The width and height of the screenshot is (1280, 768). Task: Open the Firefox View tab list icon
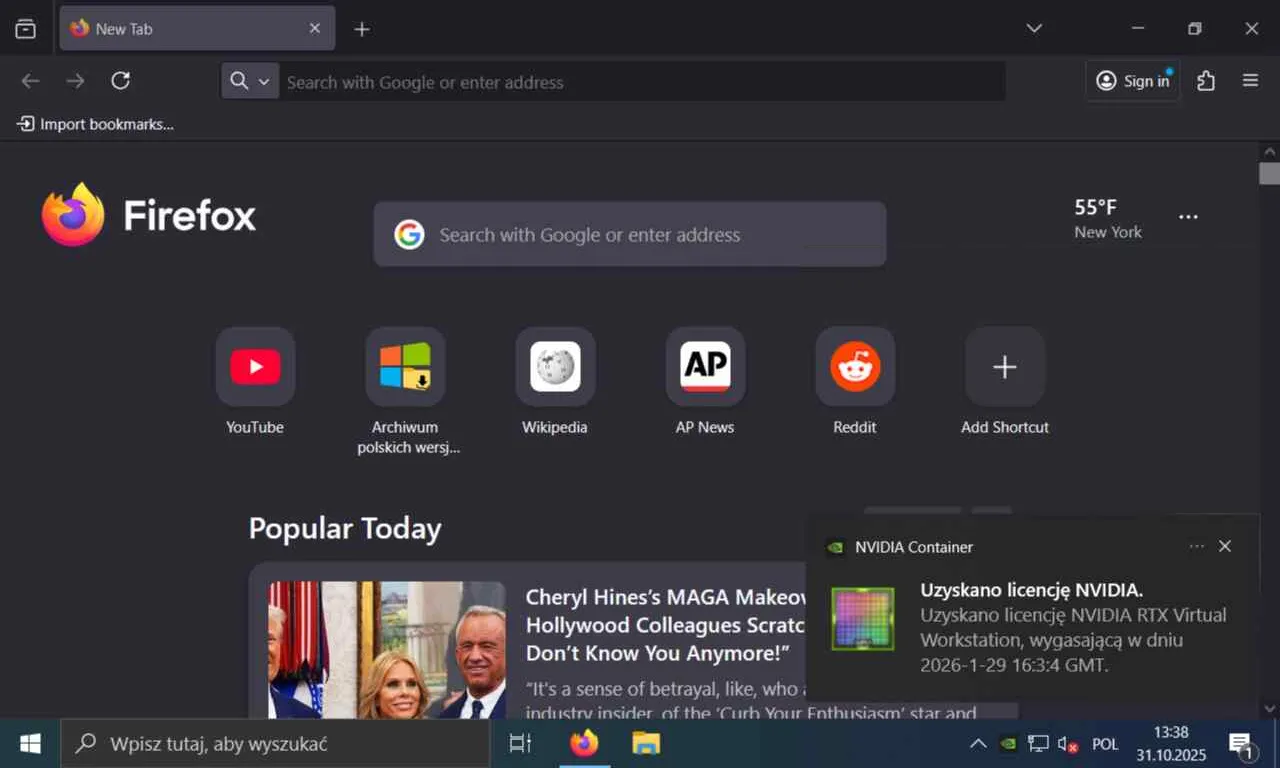click(26, 29)
